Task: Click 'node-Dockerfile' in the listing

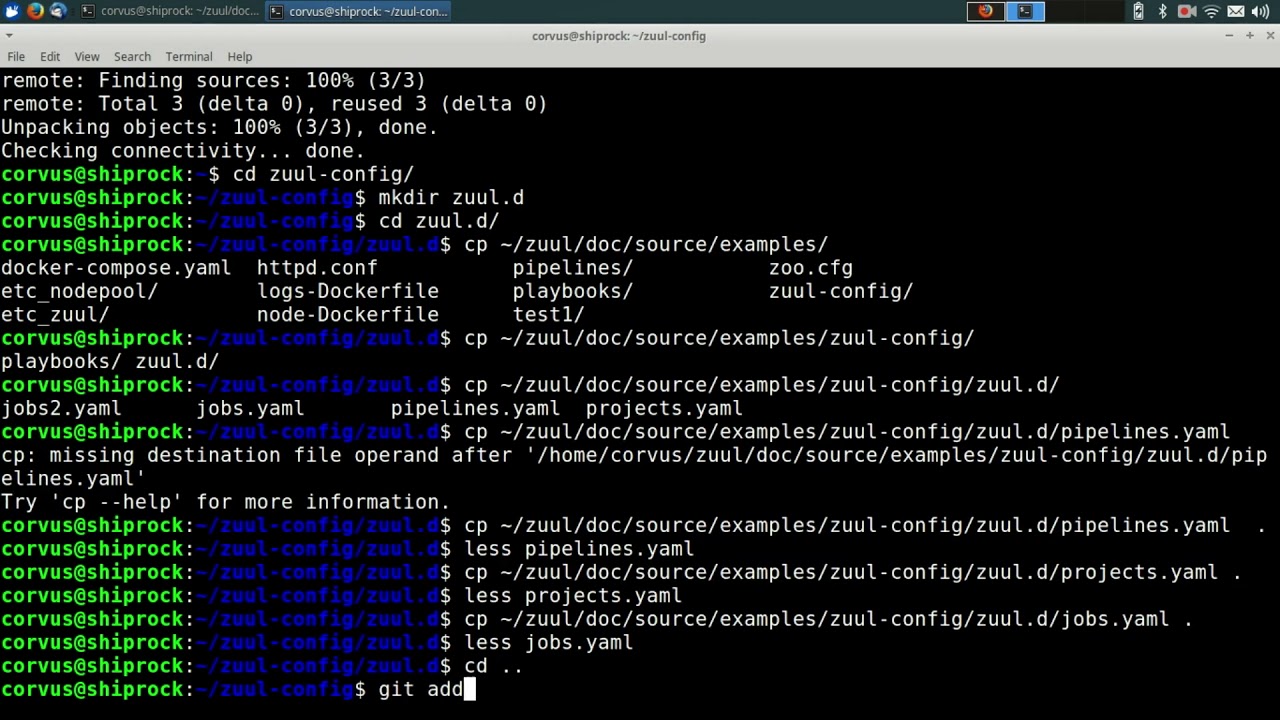Action: (348, 314)
